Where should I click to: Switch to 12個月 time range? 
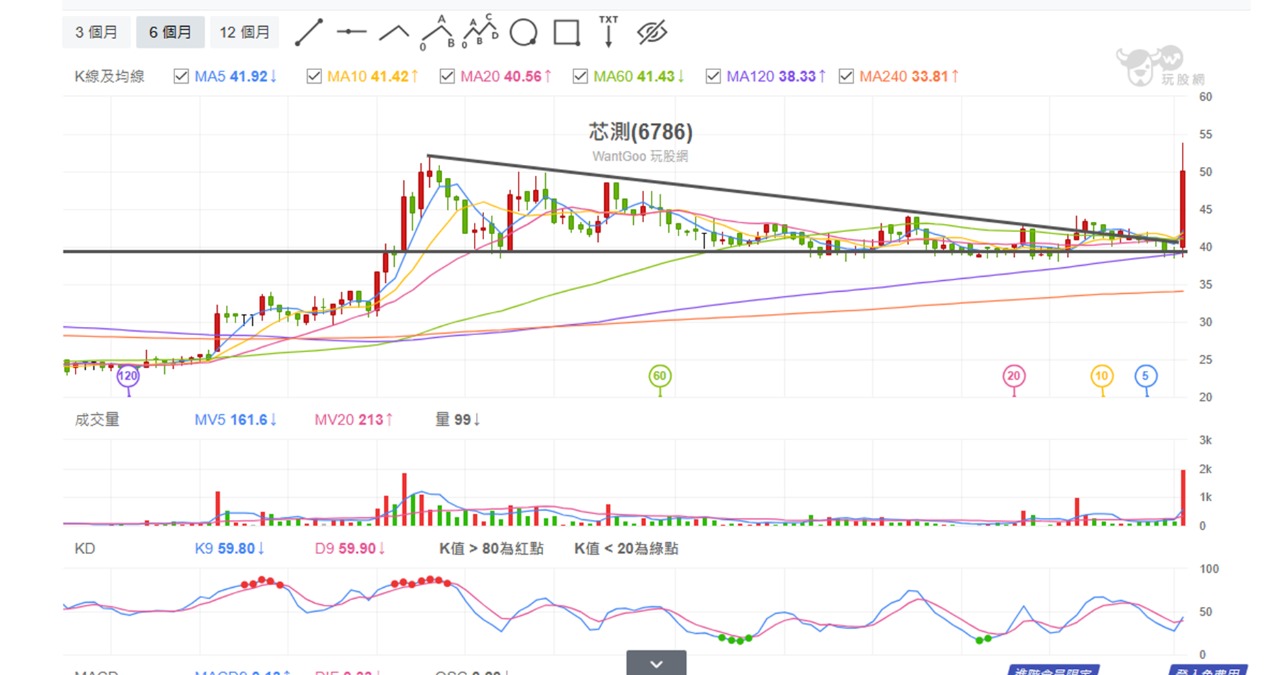[x=244, y=32]
